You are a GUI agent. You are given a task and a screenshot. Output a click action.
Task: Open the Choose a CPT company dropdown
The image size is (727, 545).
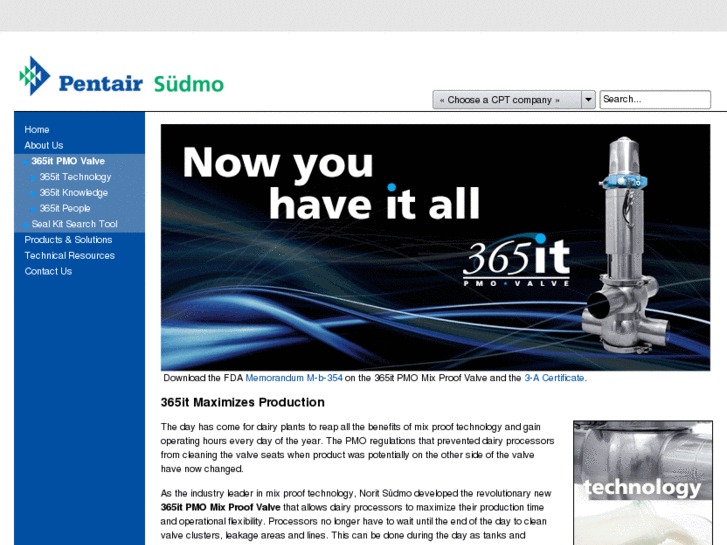tap(514, 100)
